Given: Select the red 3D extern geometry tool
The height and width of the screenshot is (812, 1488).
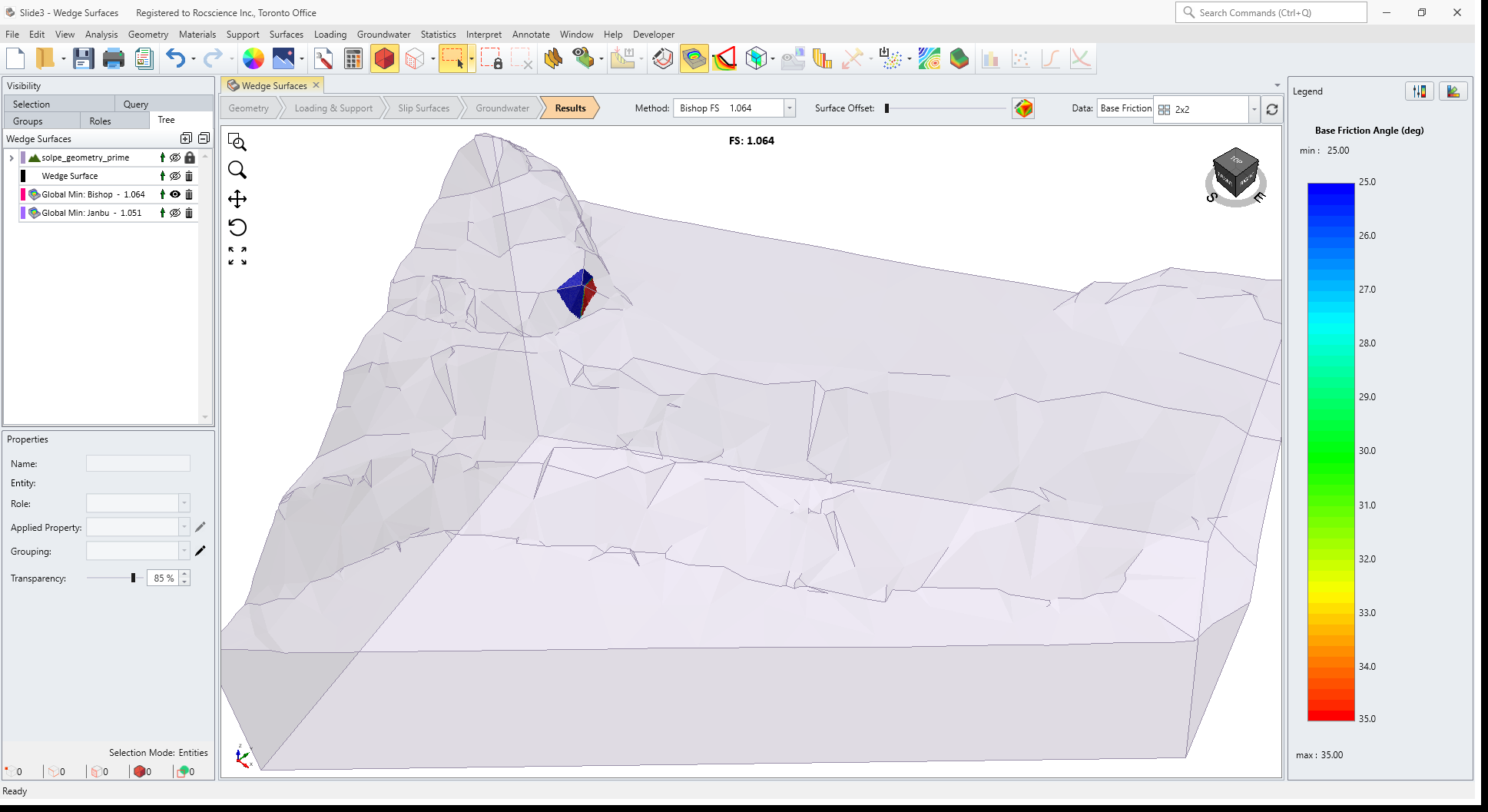Looking at the screenshot, I should 385,58.
